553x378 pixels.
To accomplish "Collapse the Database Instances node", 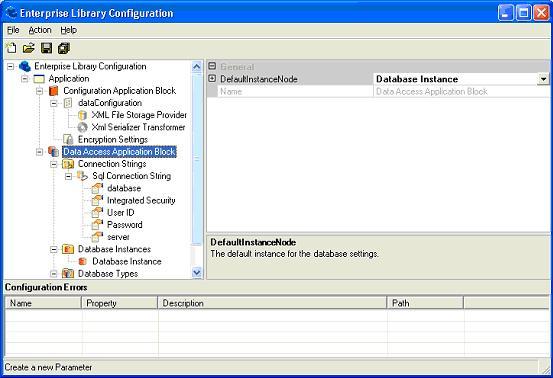I will tap(54, 249).
